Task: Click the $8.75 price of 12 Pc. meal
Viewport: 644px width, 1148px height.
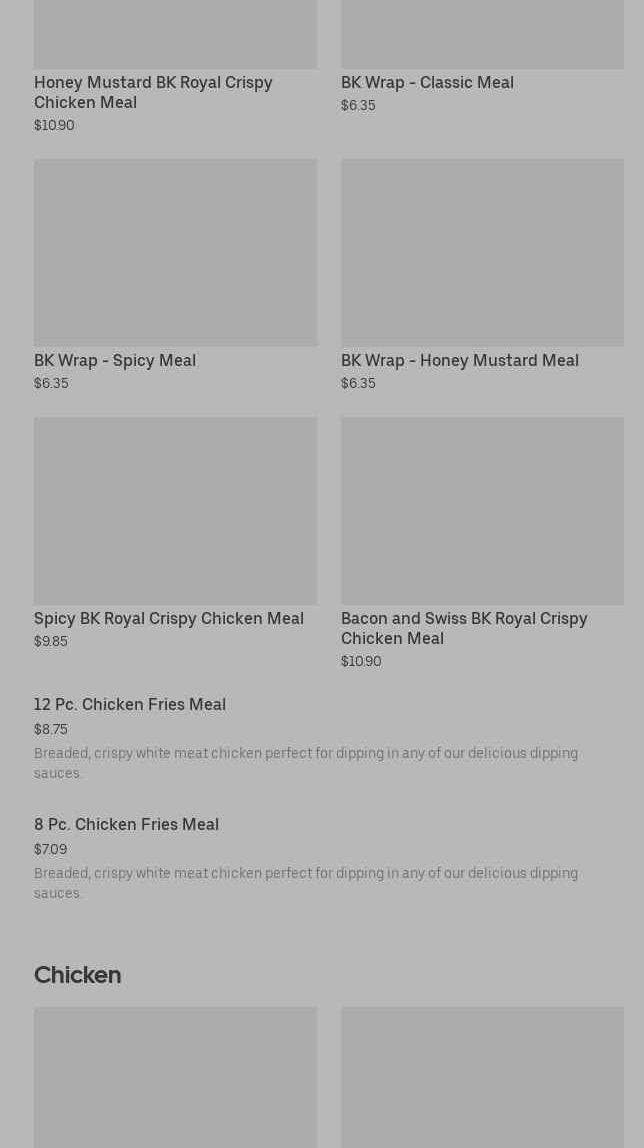Action: tap(50, 729)
